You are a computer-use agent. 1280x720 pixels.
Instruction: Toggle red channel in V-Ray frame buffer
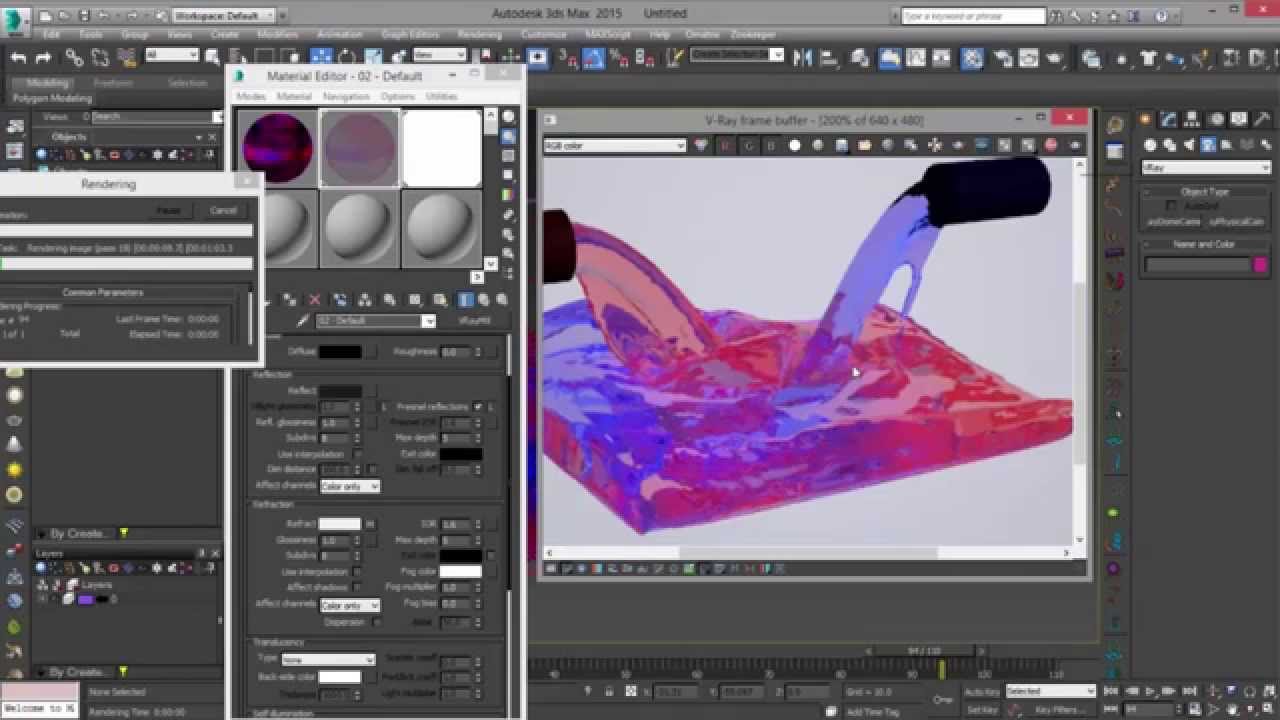pos(725,145)
